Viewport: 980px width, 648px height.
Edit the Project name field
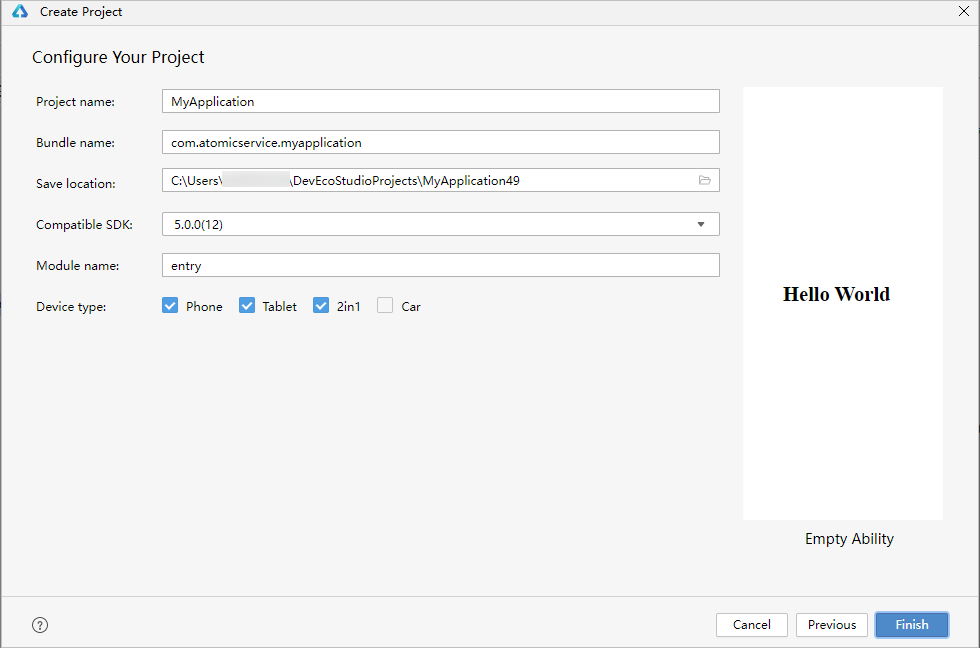(x=440, y=101)
